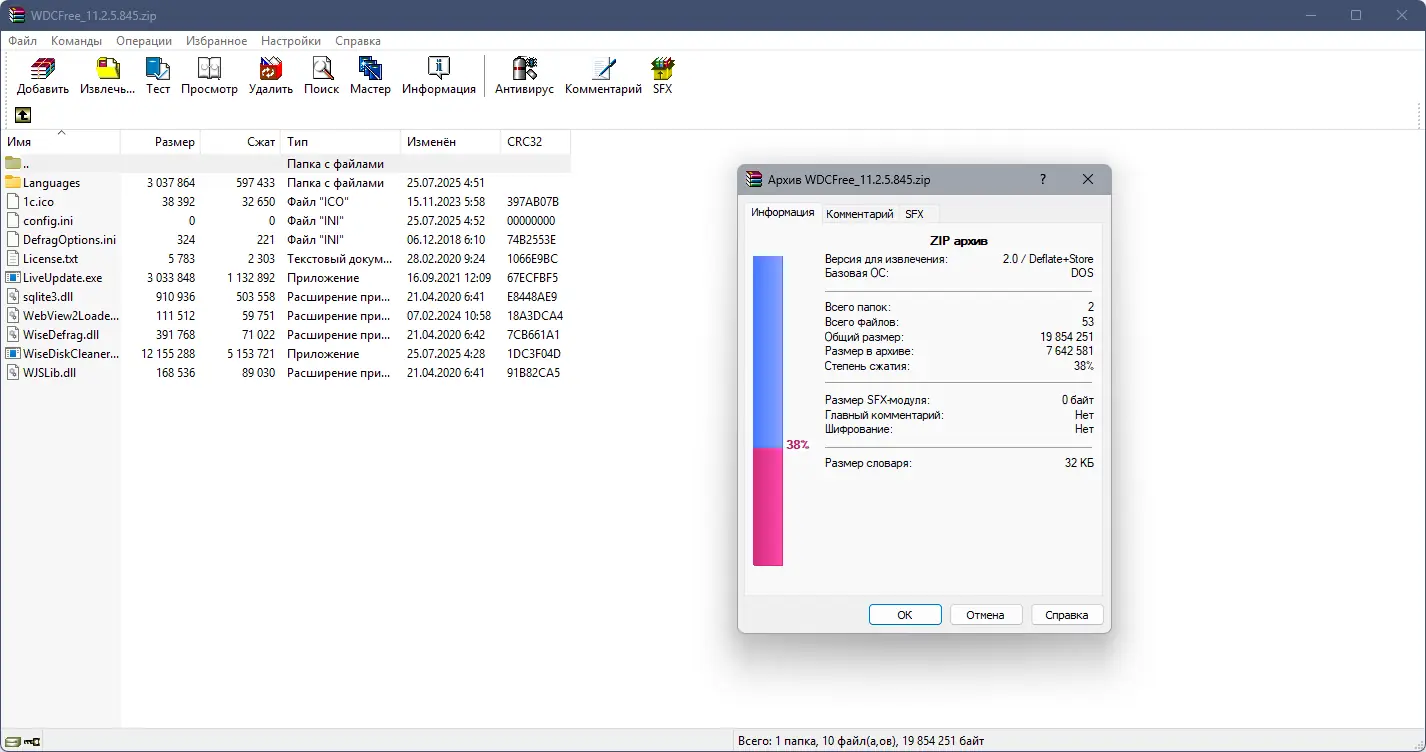Sort by the Тип column header
1426x752 pixels.
point(340,142)
